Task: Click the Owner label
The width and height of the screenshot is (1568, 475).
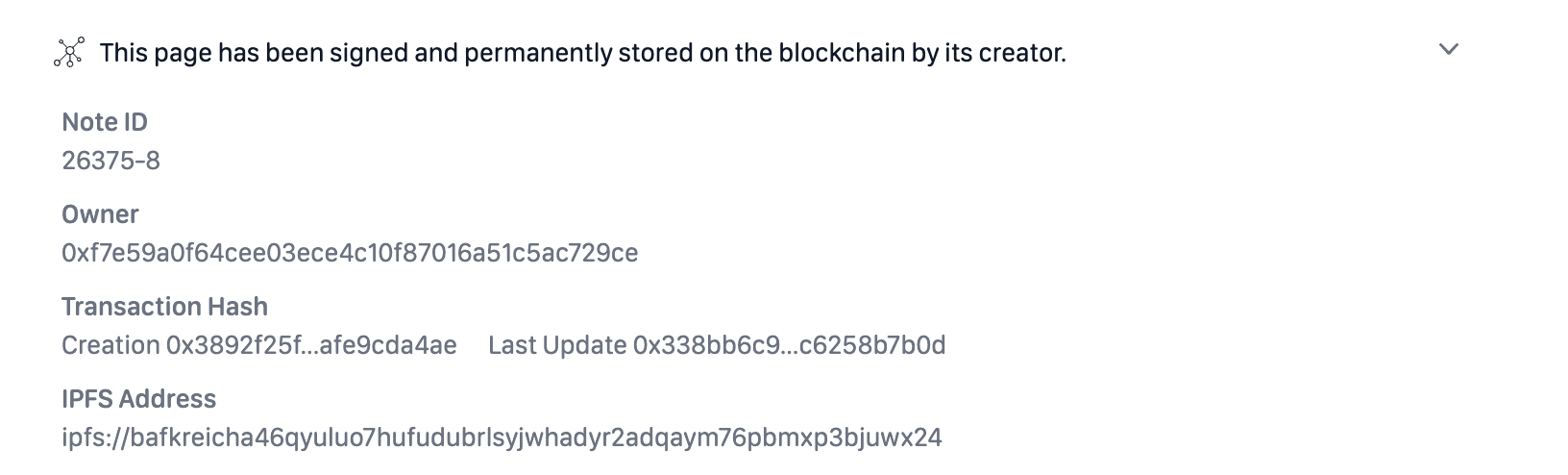Action: point(100,214)
